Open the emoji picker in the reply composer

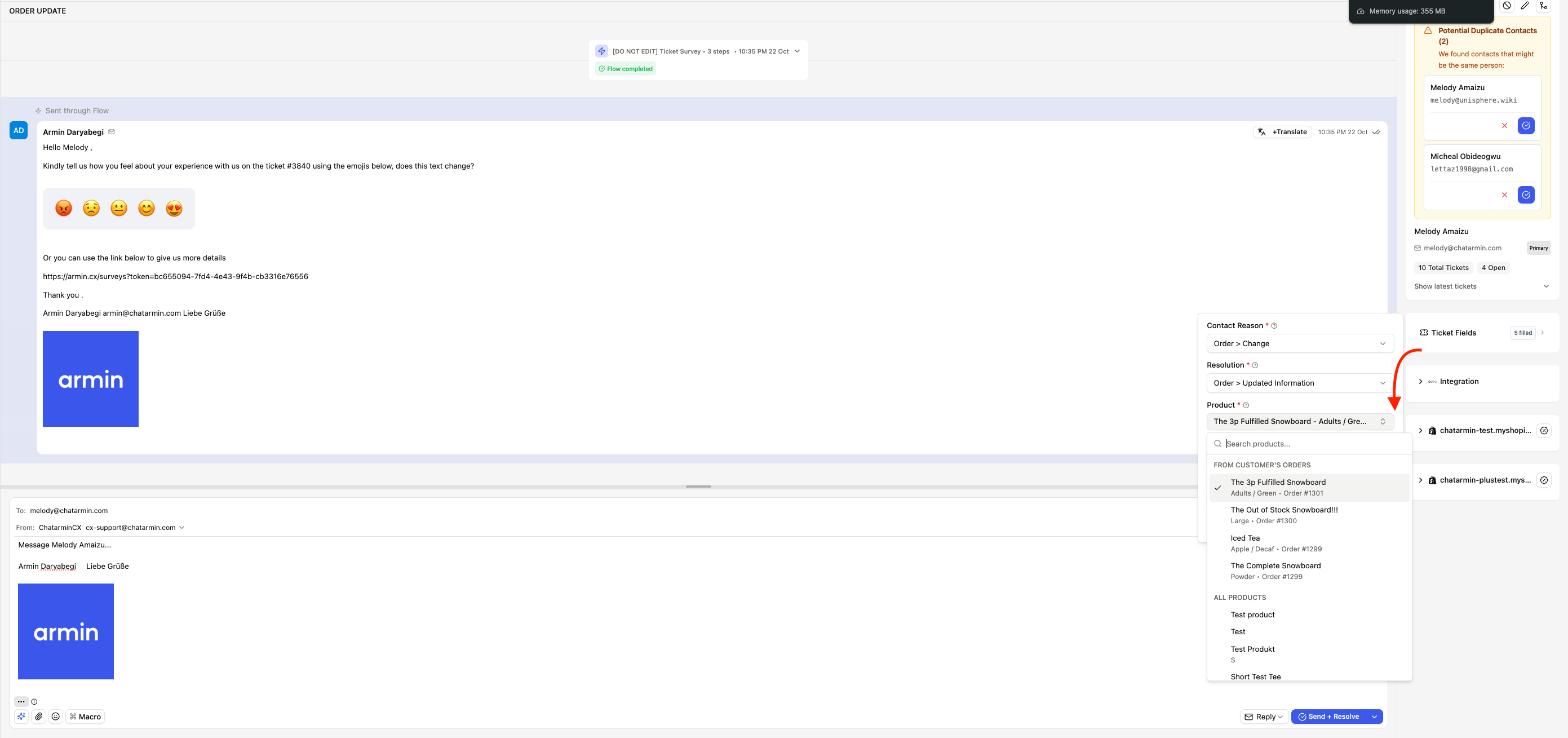[55, 717]
